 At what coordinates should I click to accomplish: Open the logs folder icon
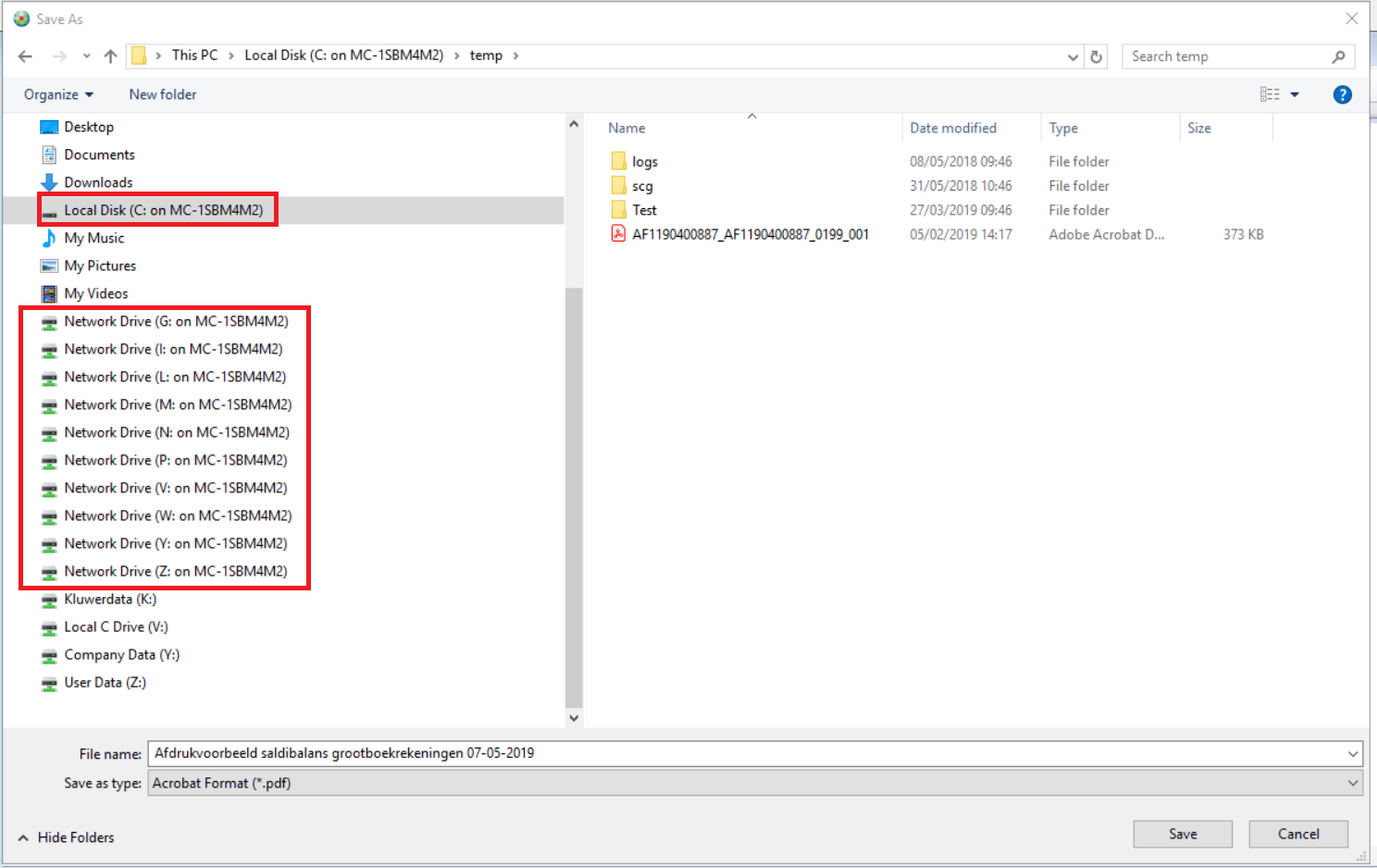click(x=618, y=161)
